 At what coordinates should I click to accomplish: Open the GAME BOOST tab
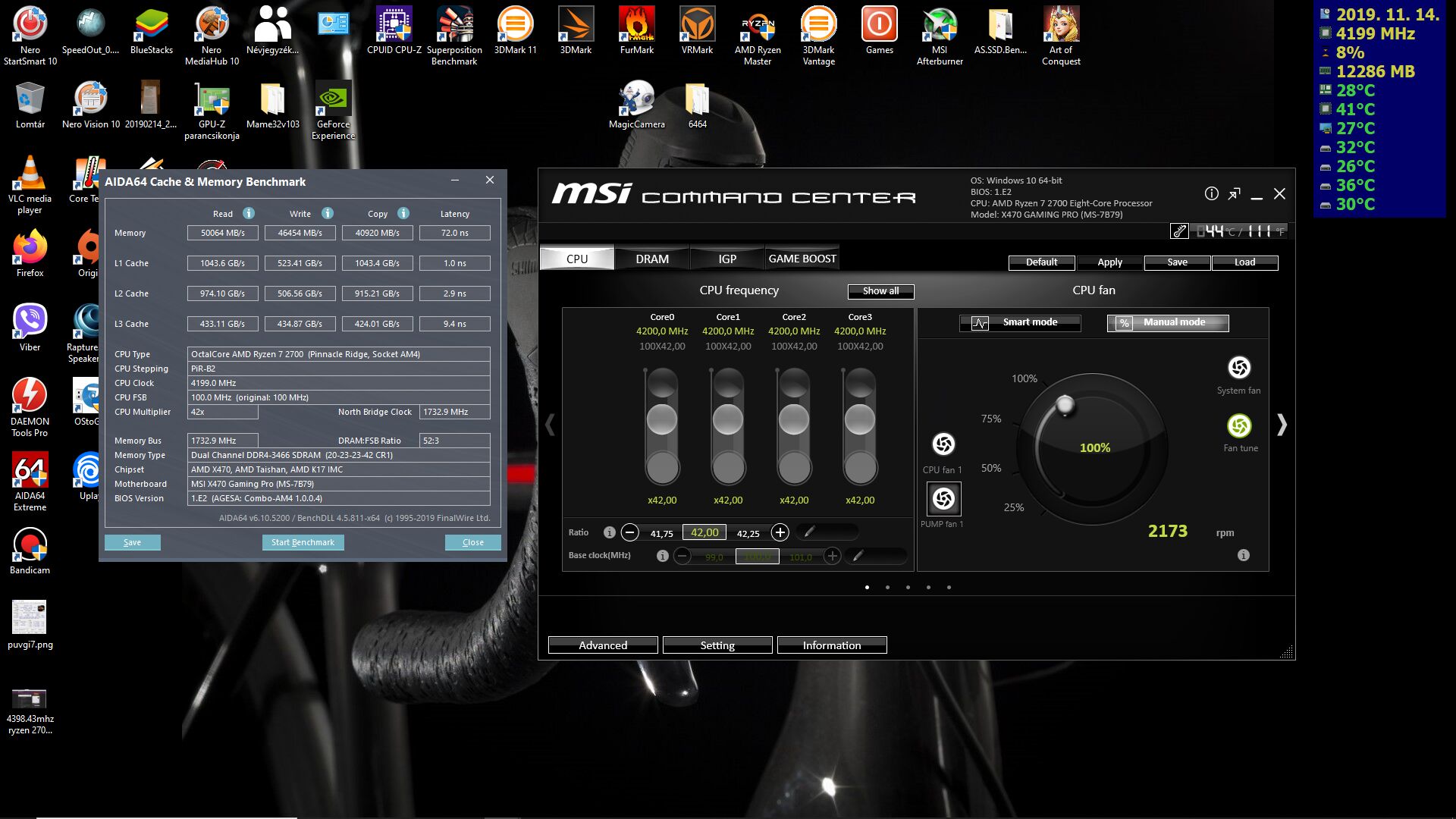click(x=802, y=259)
